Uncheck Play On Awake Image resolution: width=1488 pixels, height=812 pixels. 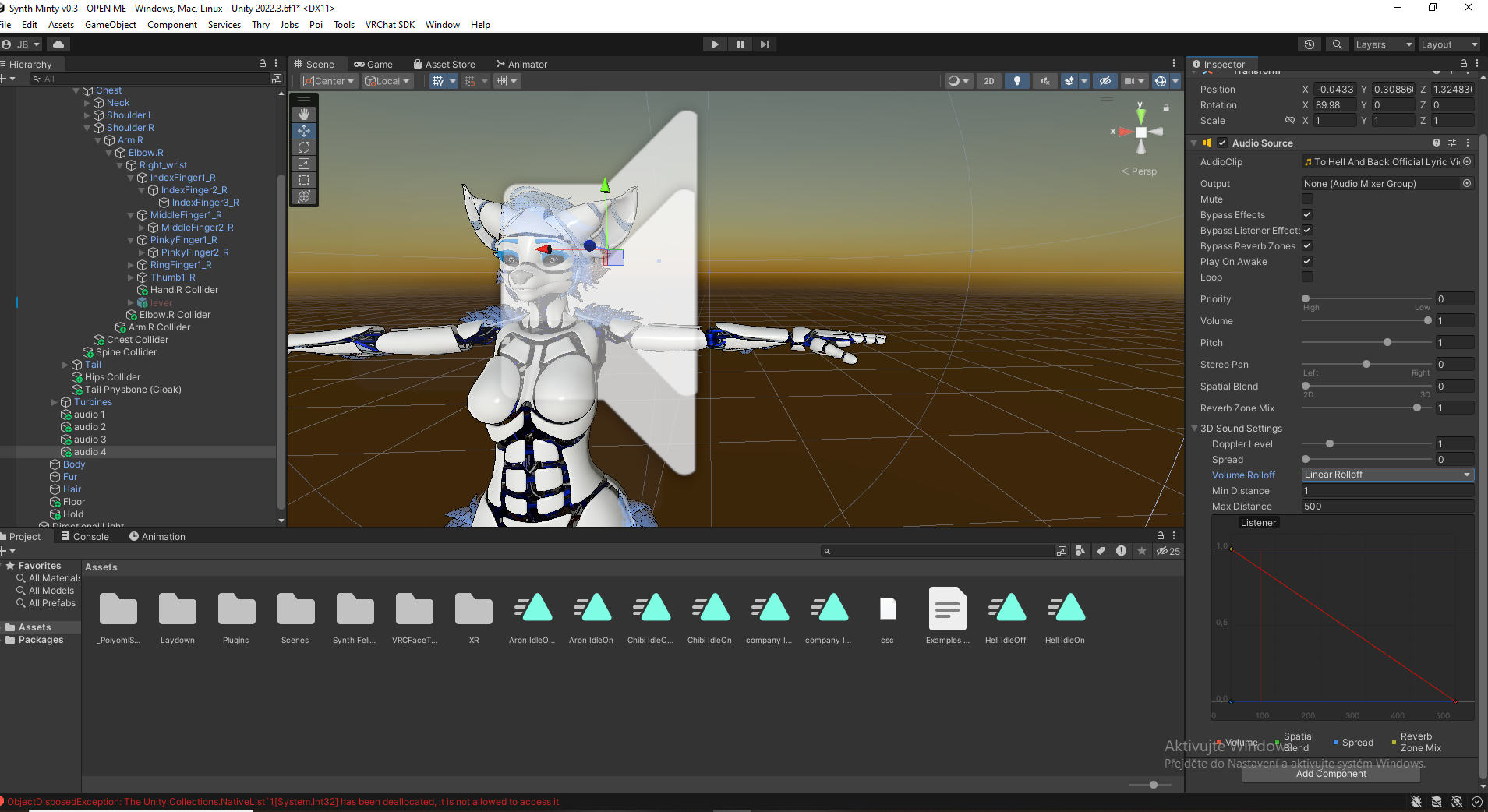pyautogui.click(x=1307, y=262)
